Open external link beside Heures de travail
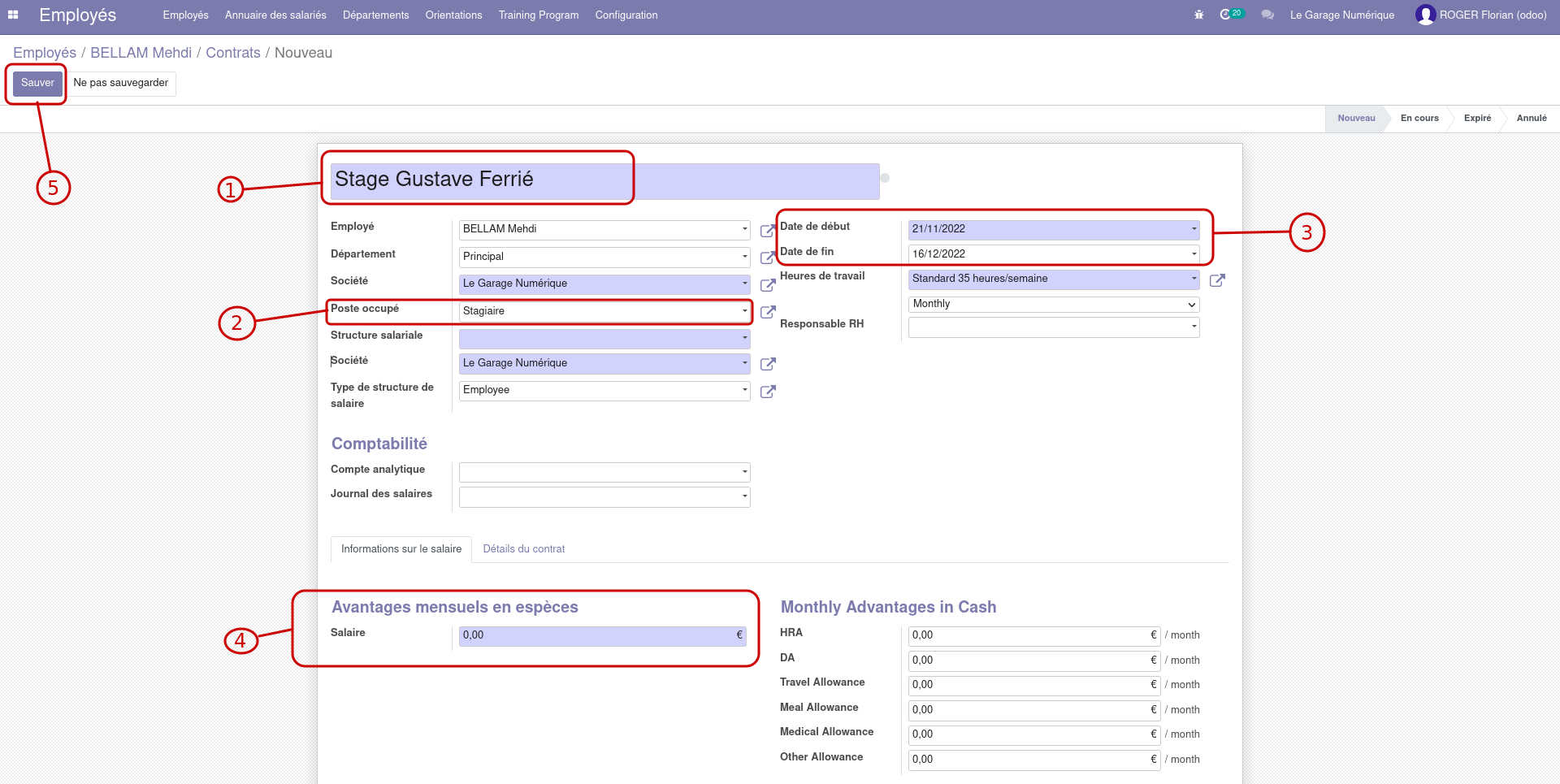 tap(1216, 280)
